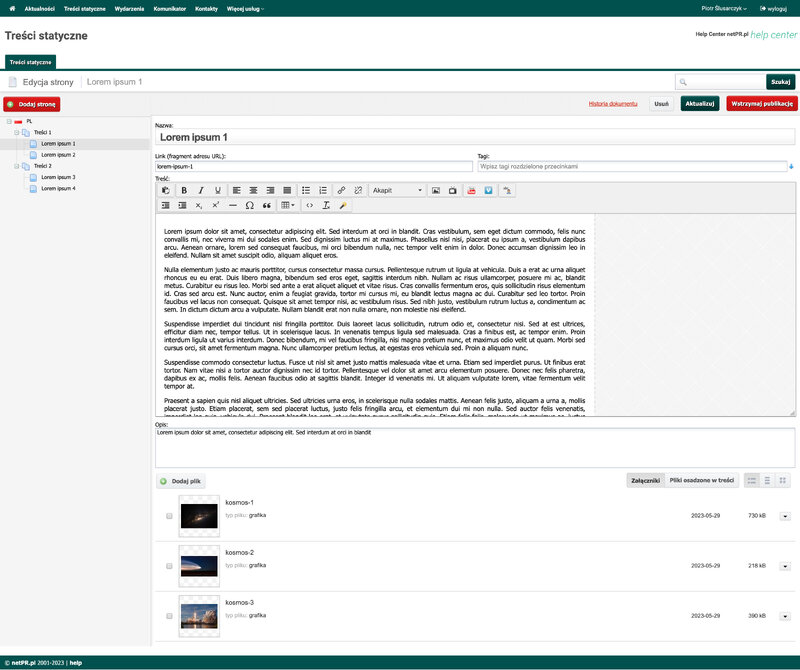Click the insert image toolbar icon

pyautogui.click(x=435, y=190)
